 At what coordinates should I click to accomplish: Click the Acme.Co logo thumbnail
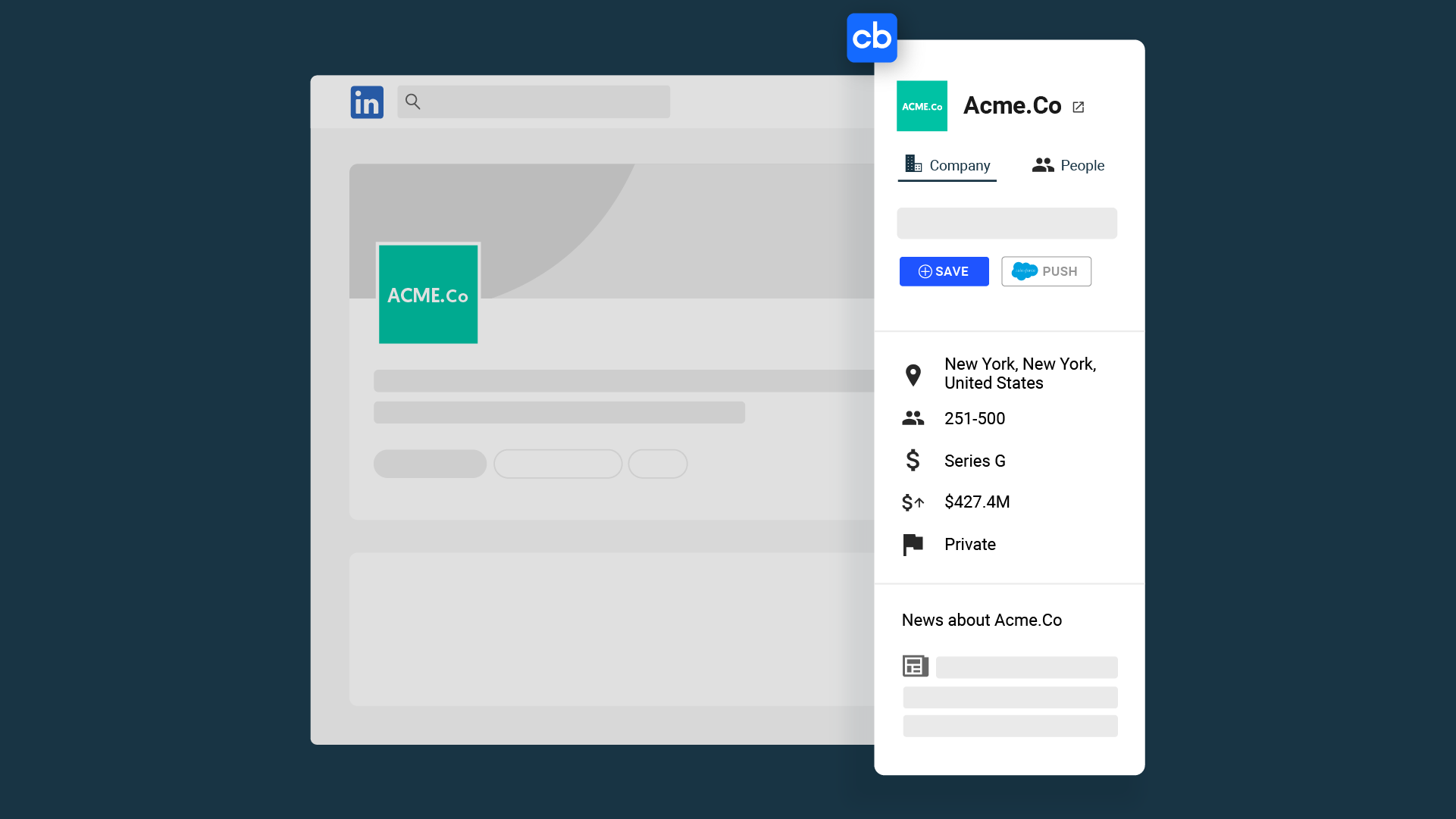[x=921, y=106]
